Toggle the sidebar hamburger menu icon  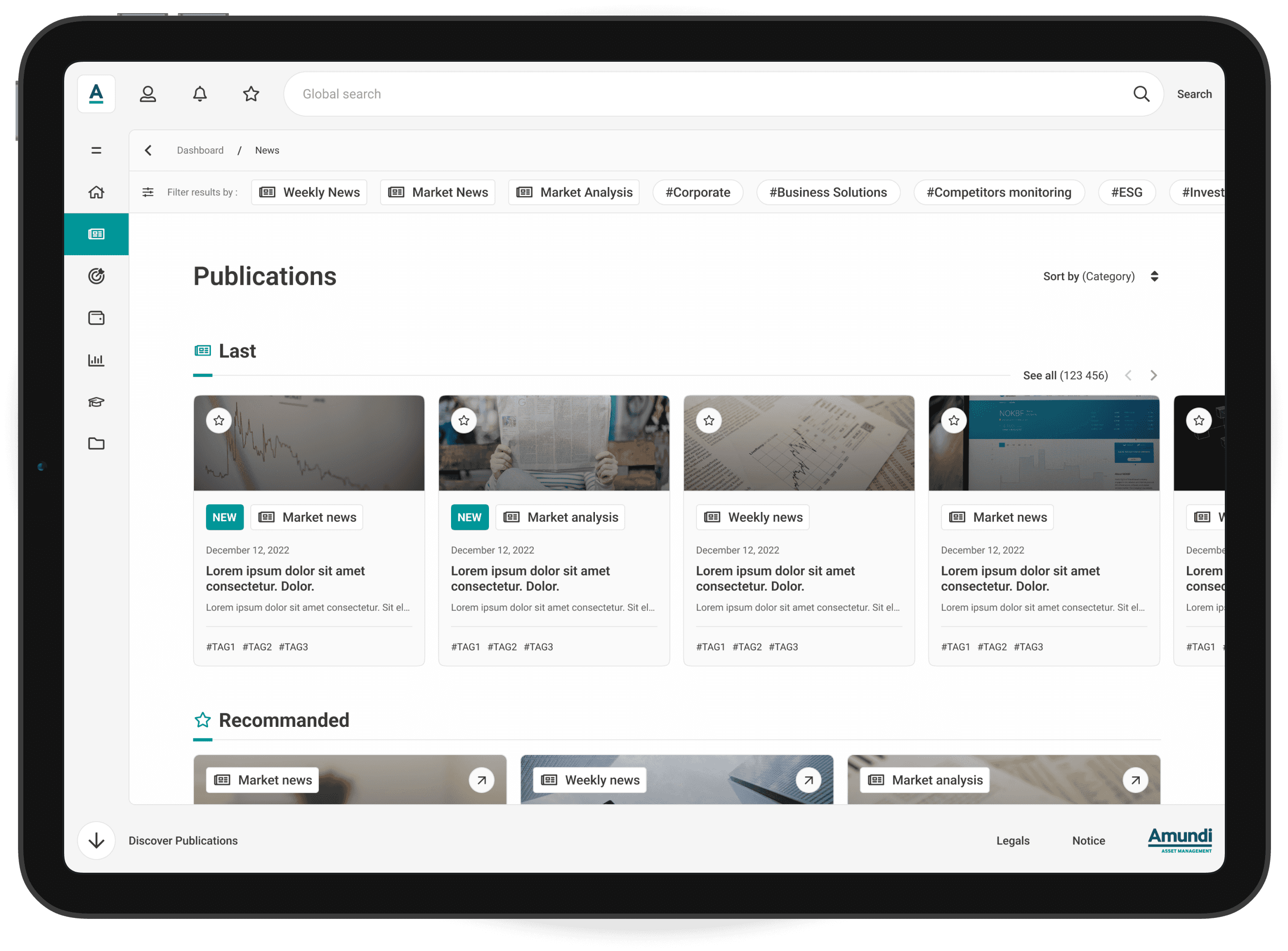click(96, 150)
